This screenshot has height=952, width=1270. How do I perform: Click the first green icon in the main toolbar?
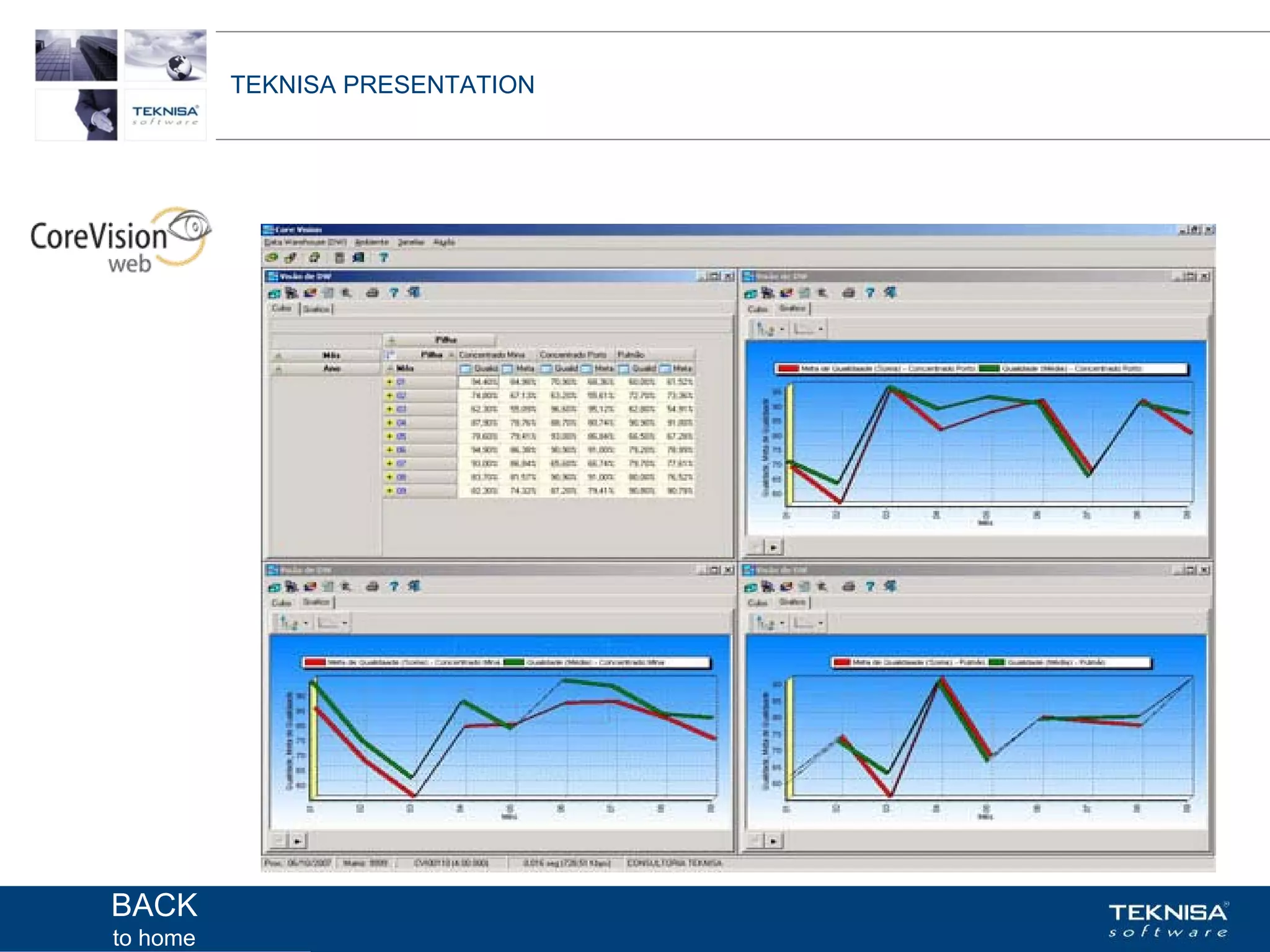[x=272, y=258]
